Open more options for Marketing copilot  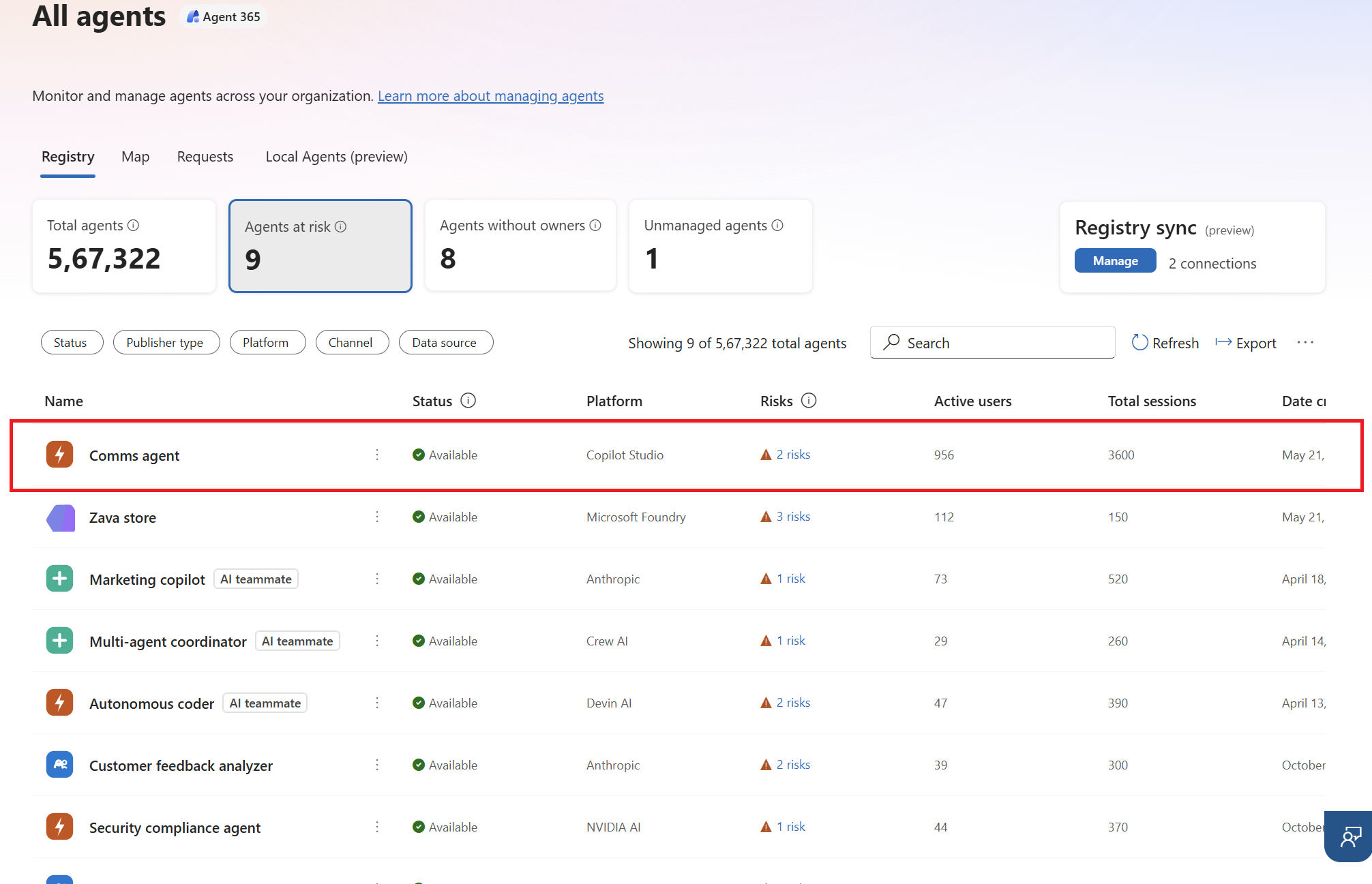(x=377, y=579)
